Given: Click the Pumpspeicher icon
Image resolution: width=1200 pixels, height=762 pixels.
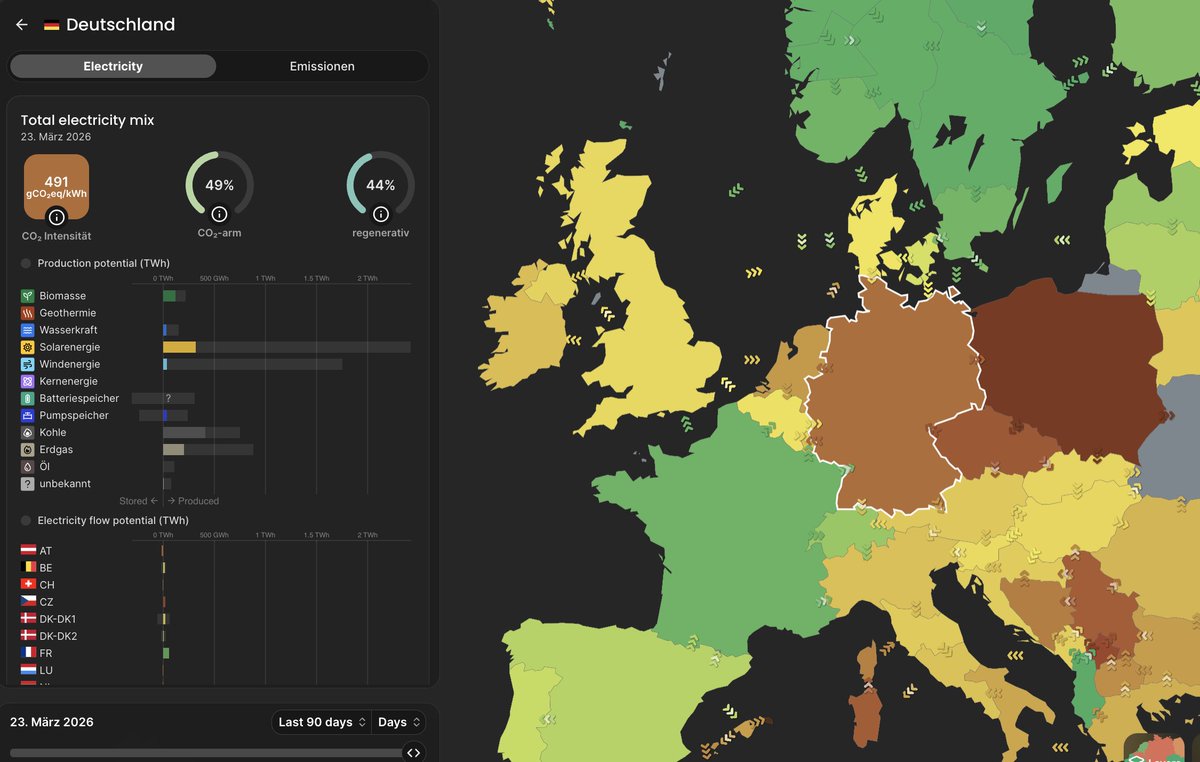Looking at the screenshot, I should [28, 415].
